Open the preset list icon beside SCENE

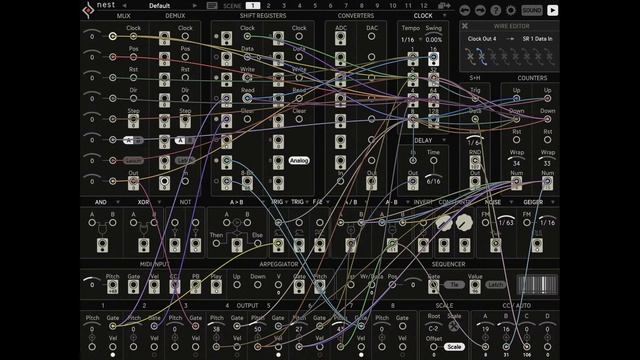coord(211,6)
